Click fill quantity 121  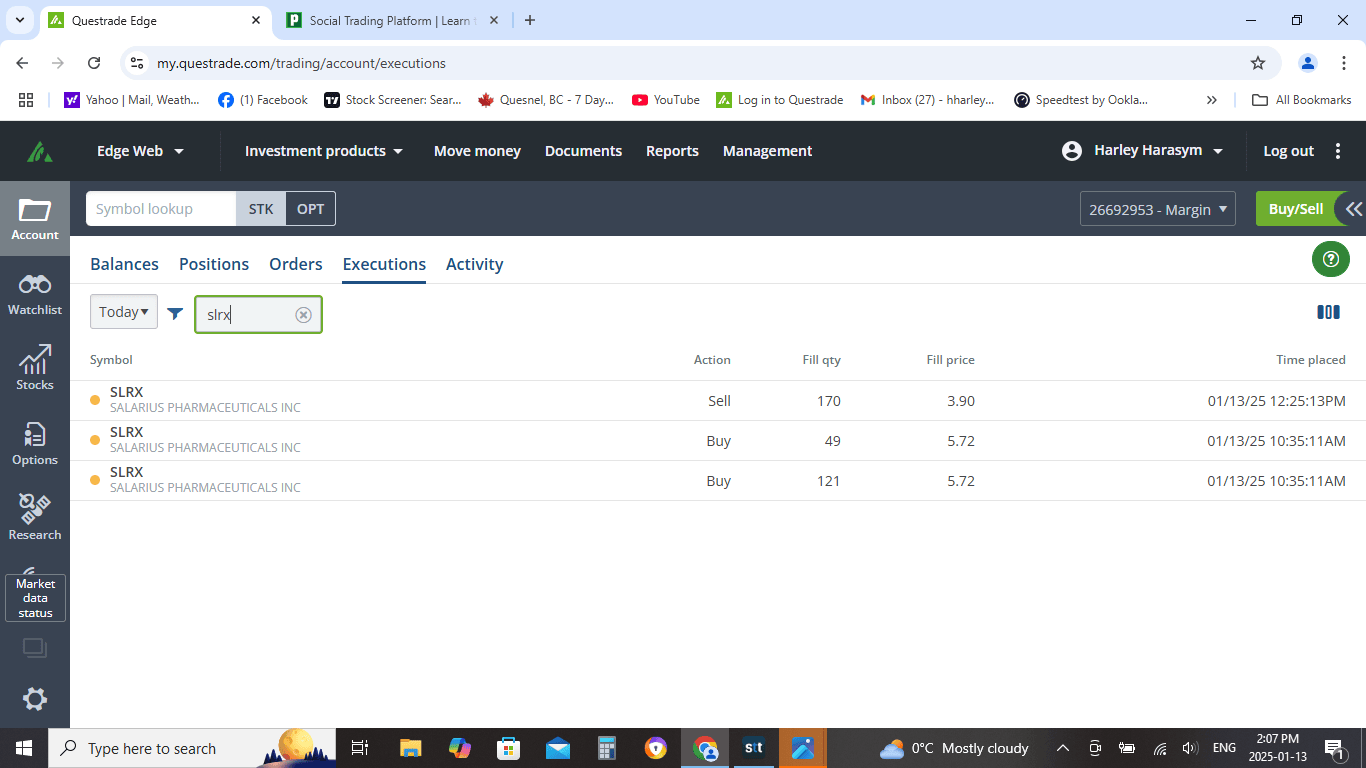point(828,481)
